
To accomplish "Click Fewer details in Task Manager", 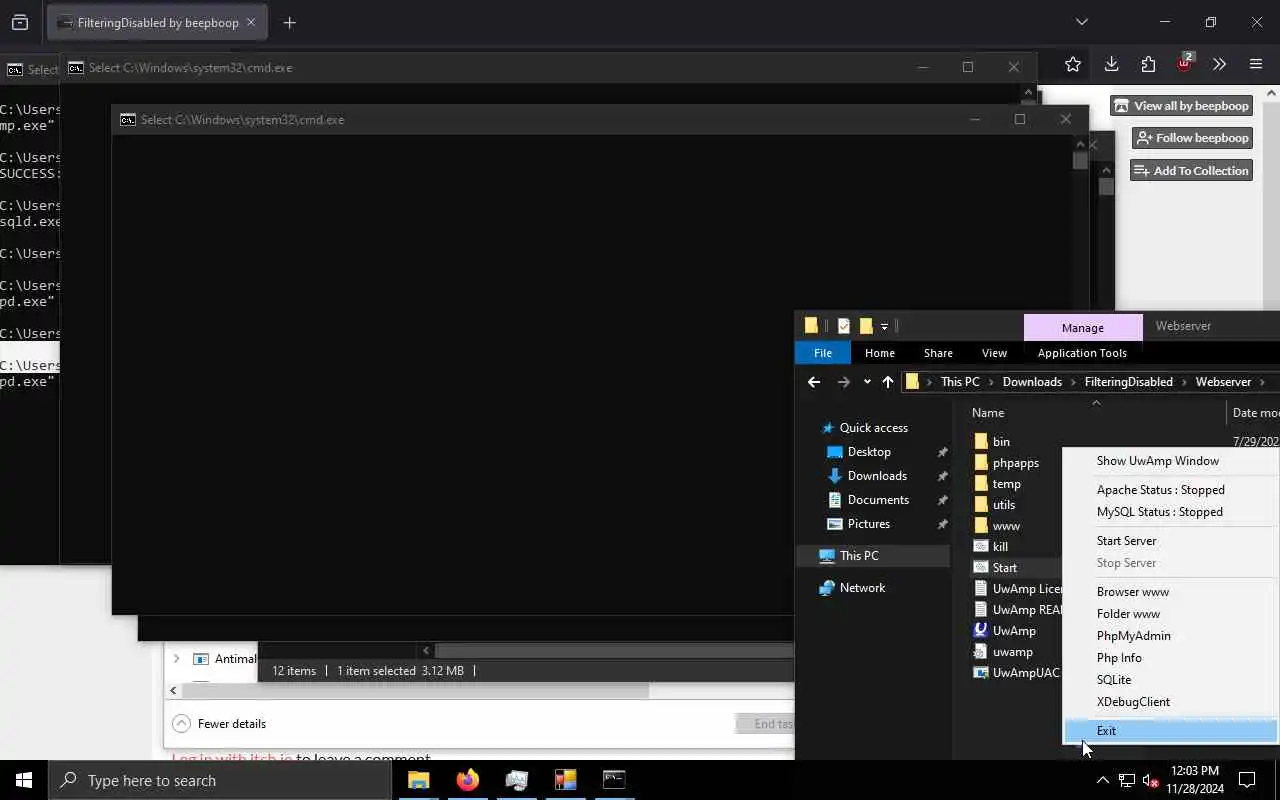I will [220, 724].
